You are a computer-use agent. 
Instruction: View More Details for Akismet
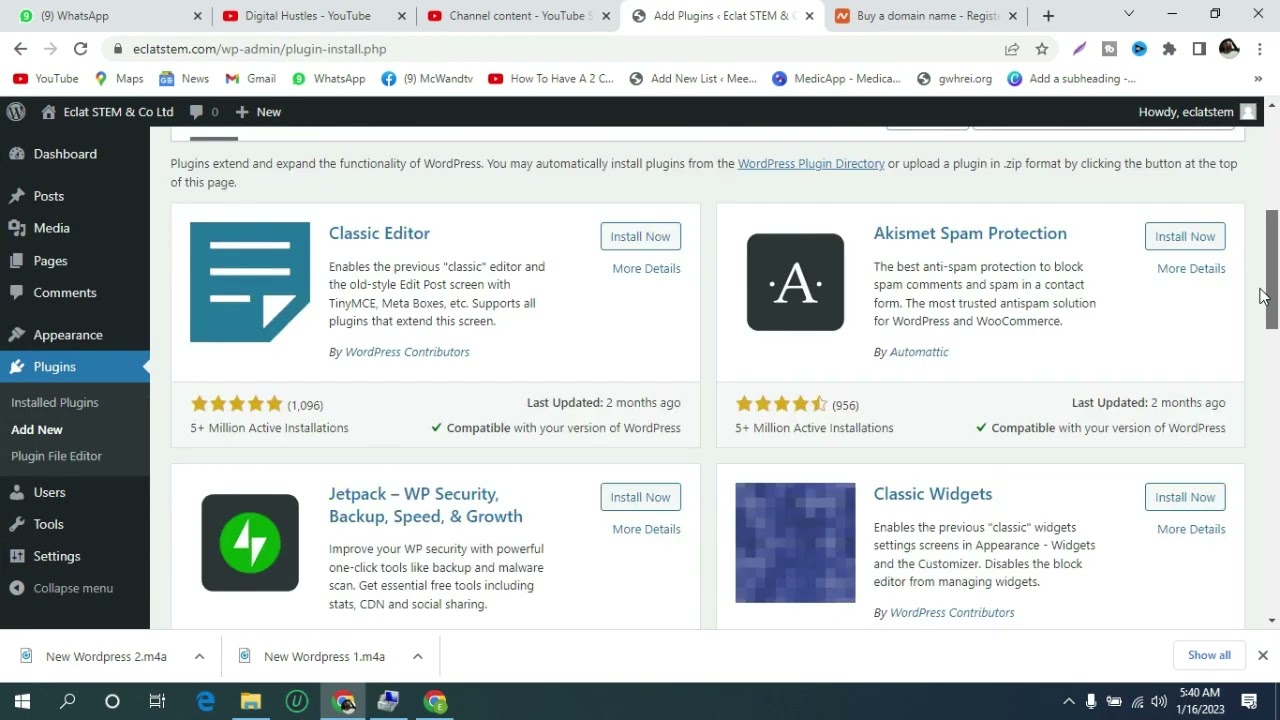point(1191,269)
